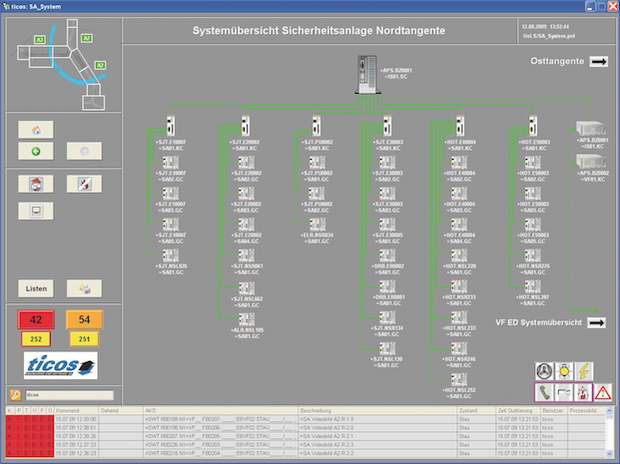
Task: Open the monitor screen icon button
Action: click(36, 211)
